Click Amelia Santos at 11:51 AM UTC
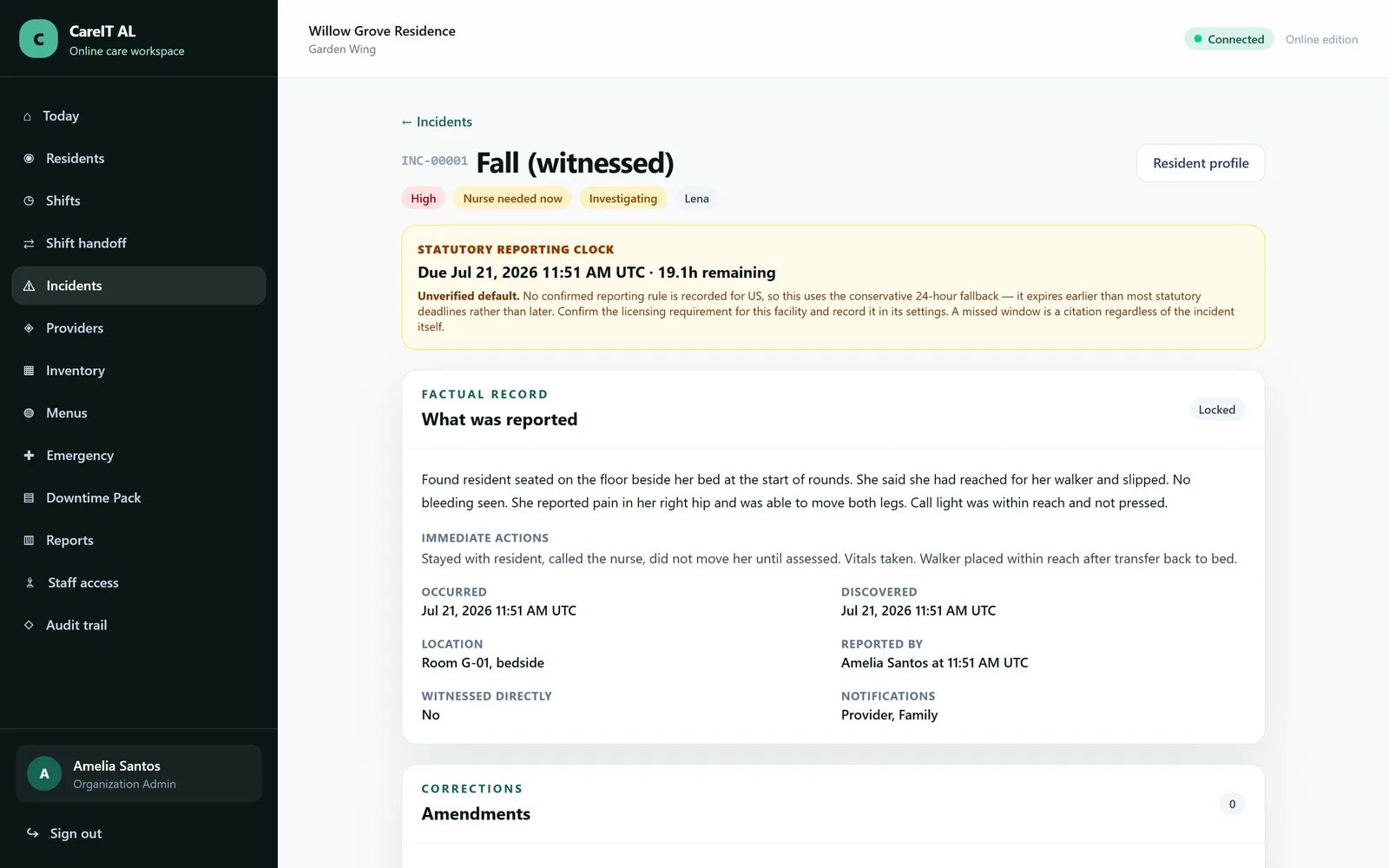The height and width of the screenshot is (868, 1389). point(934,663)
